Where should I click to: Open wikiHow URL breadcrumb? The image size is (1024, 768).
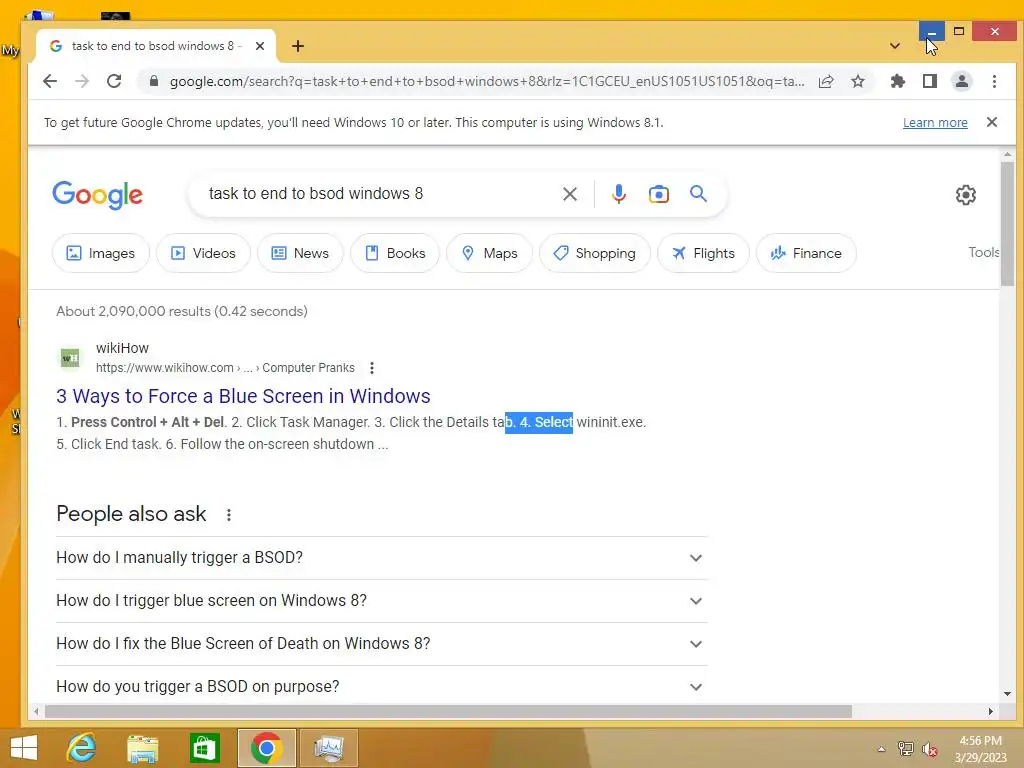pyautogui.click(x=225, y=368)
